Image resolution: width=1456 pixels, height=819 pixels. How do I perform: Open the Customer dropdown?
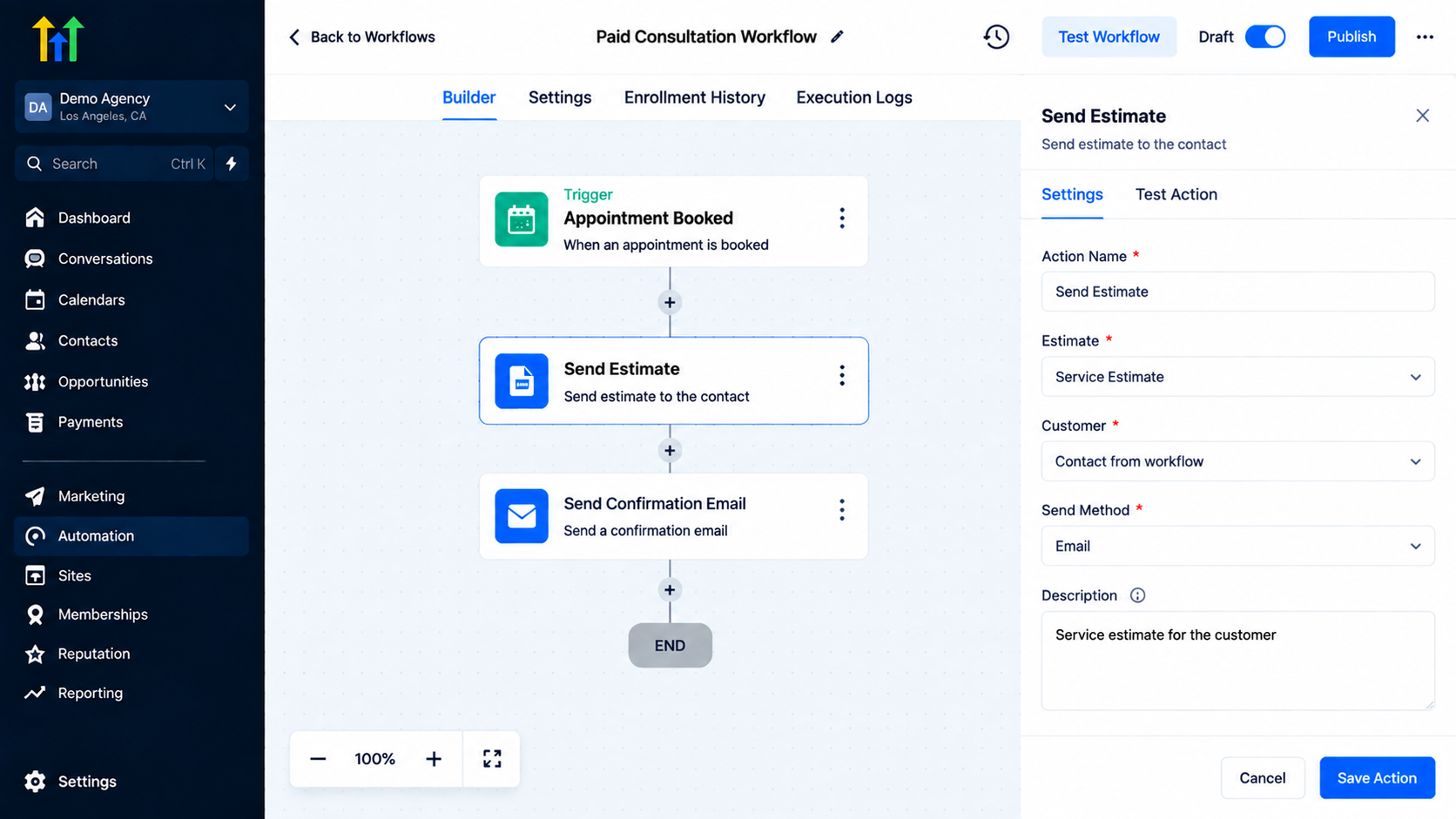[x=1237, y=461]
